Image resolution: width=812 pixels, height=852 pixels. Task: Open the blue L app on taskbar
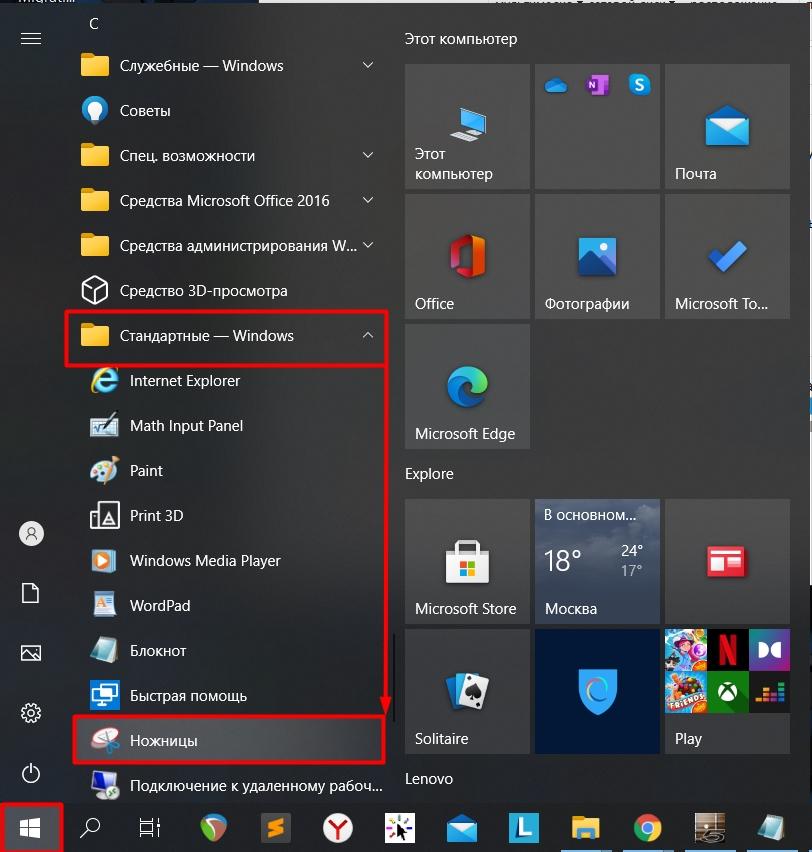pos(524,828)
